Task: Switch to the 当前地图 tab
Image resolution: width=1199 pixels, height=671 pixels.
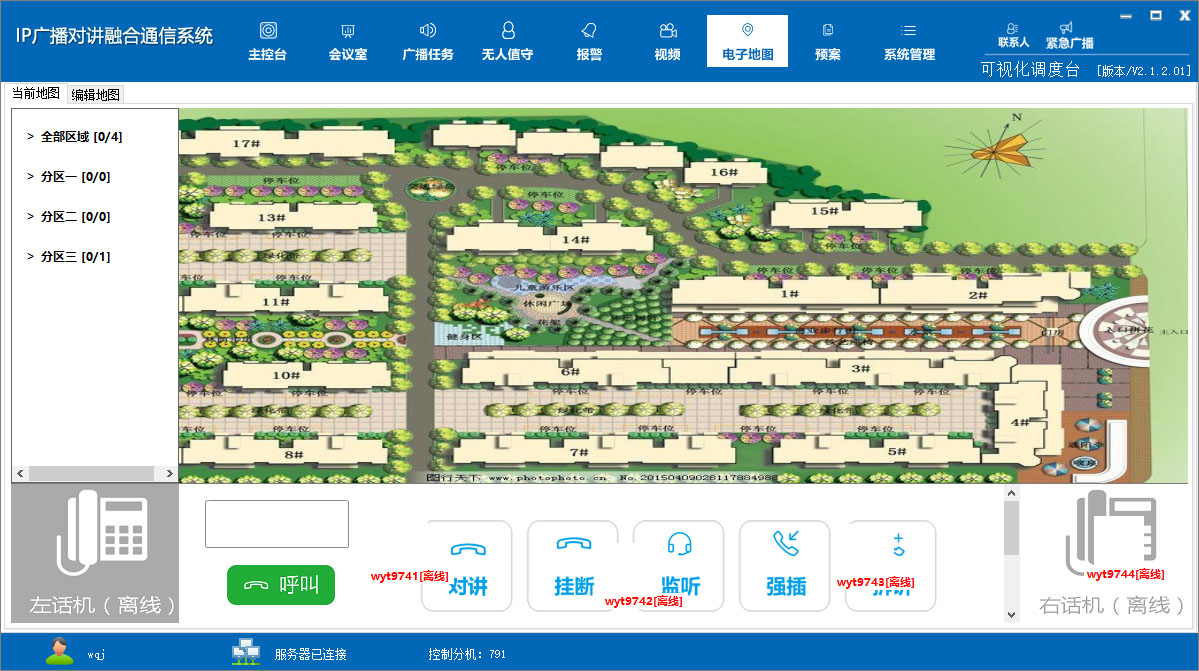Action: click(x=36, y=93)
